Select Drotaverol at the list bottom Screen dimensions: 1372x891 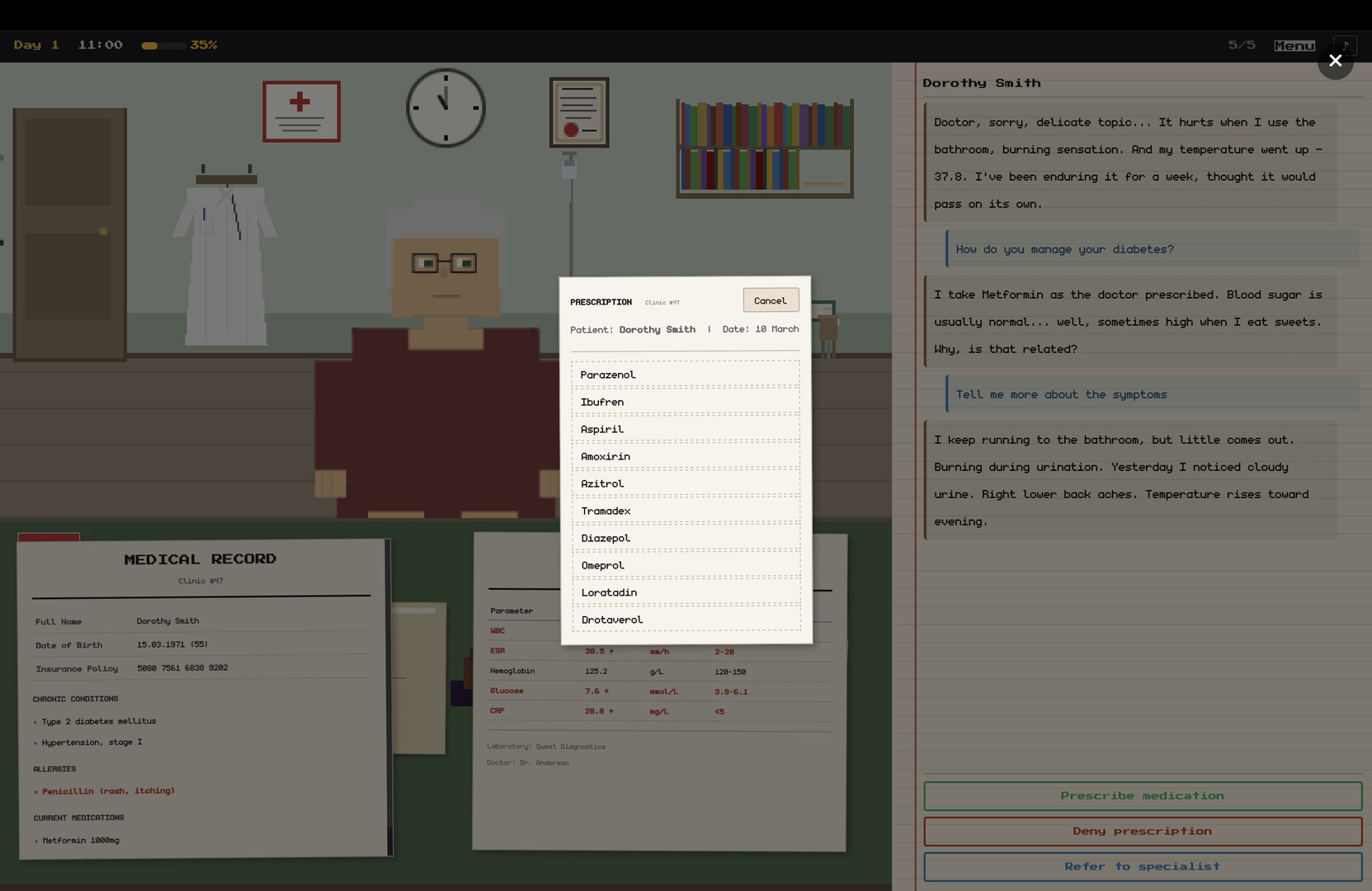[x=686, y=620]
